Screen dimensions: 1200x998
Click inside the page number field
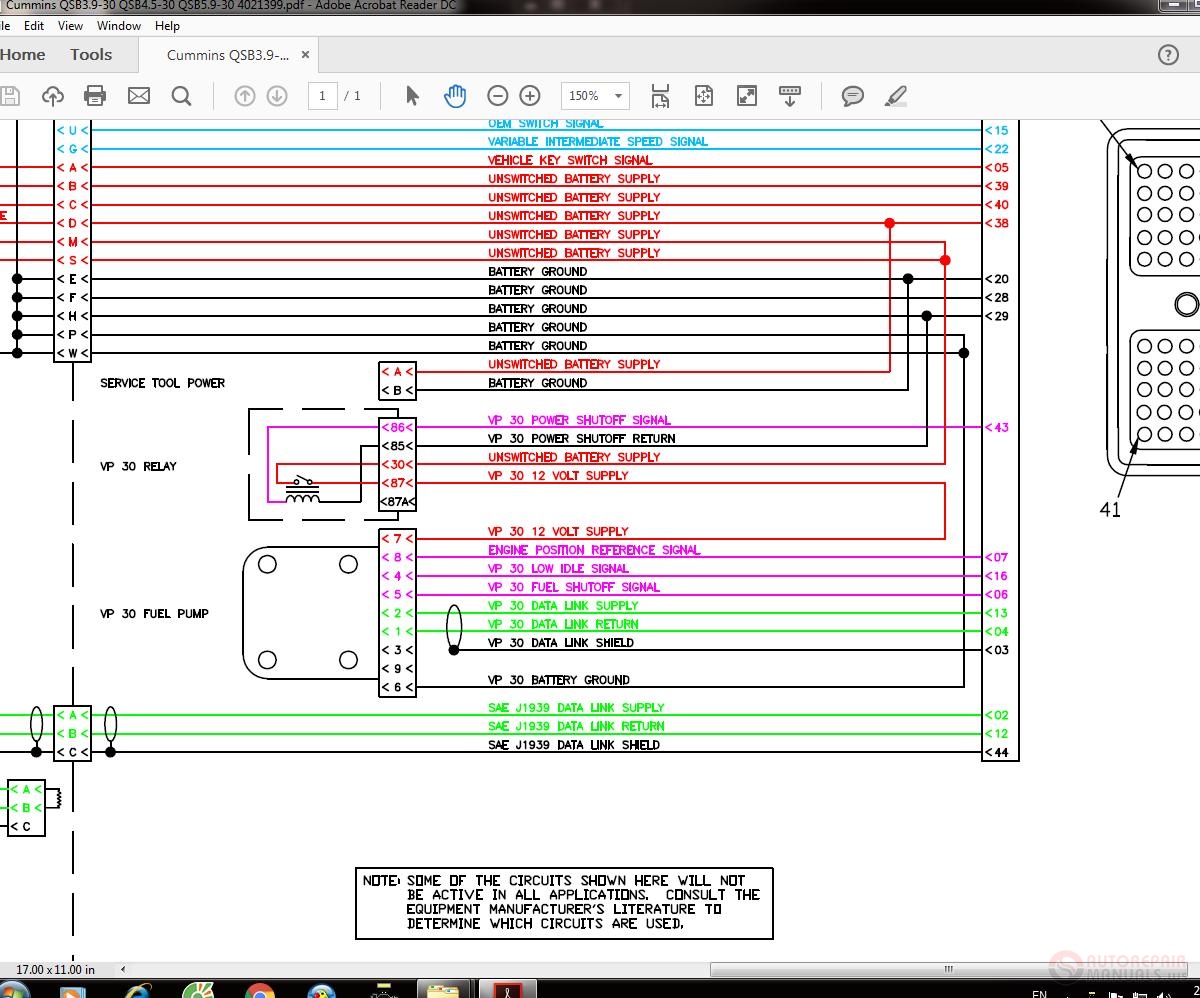tap(321, 95)
